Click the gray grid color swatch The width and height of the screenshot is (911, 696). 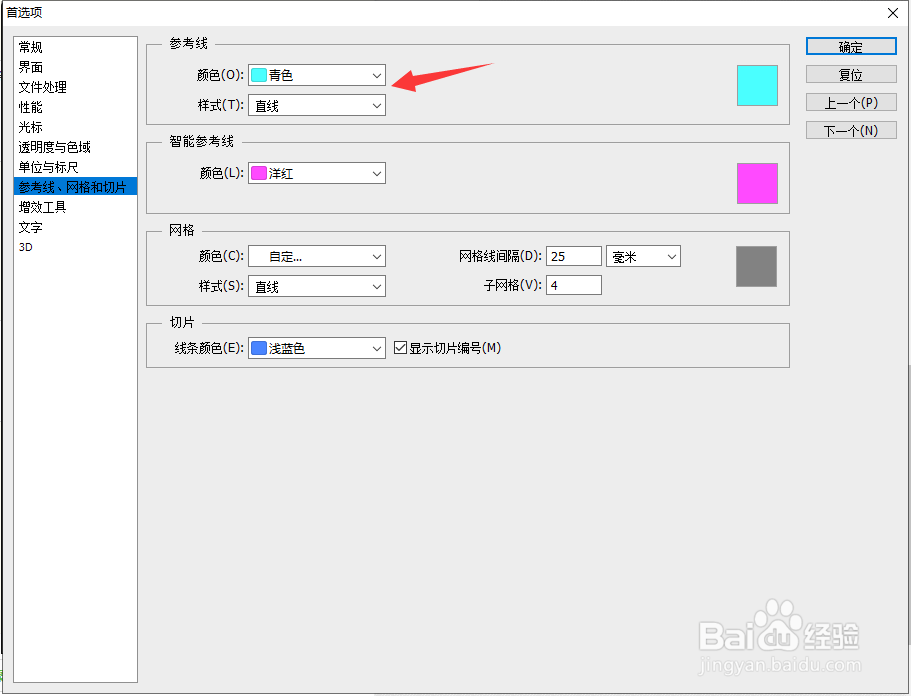[756, 266]
